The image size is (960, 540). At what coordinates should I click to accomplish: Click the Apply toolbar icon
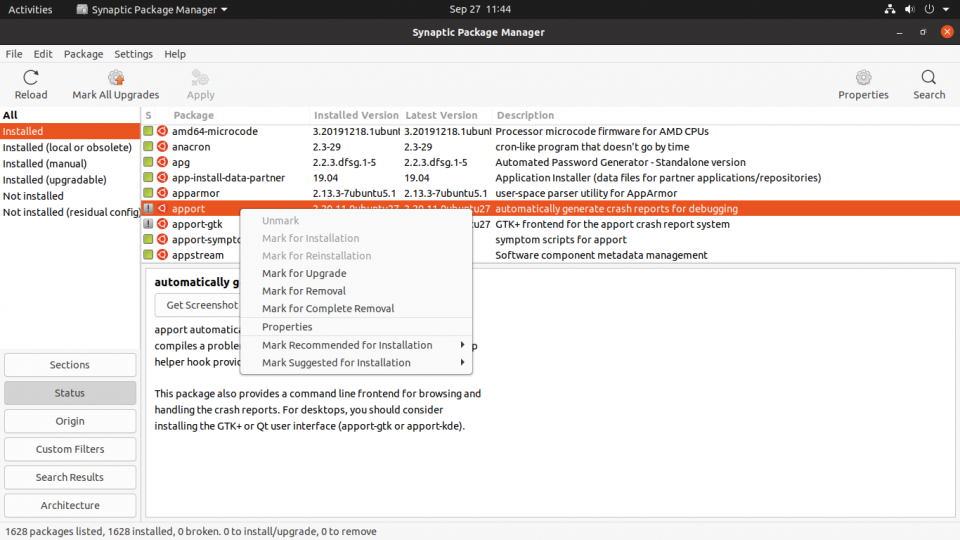tap(200, 78)
